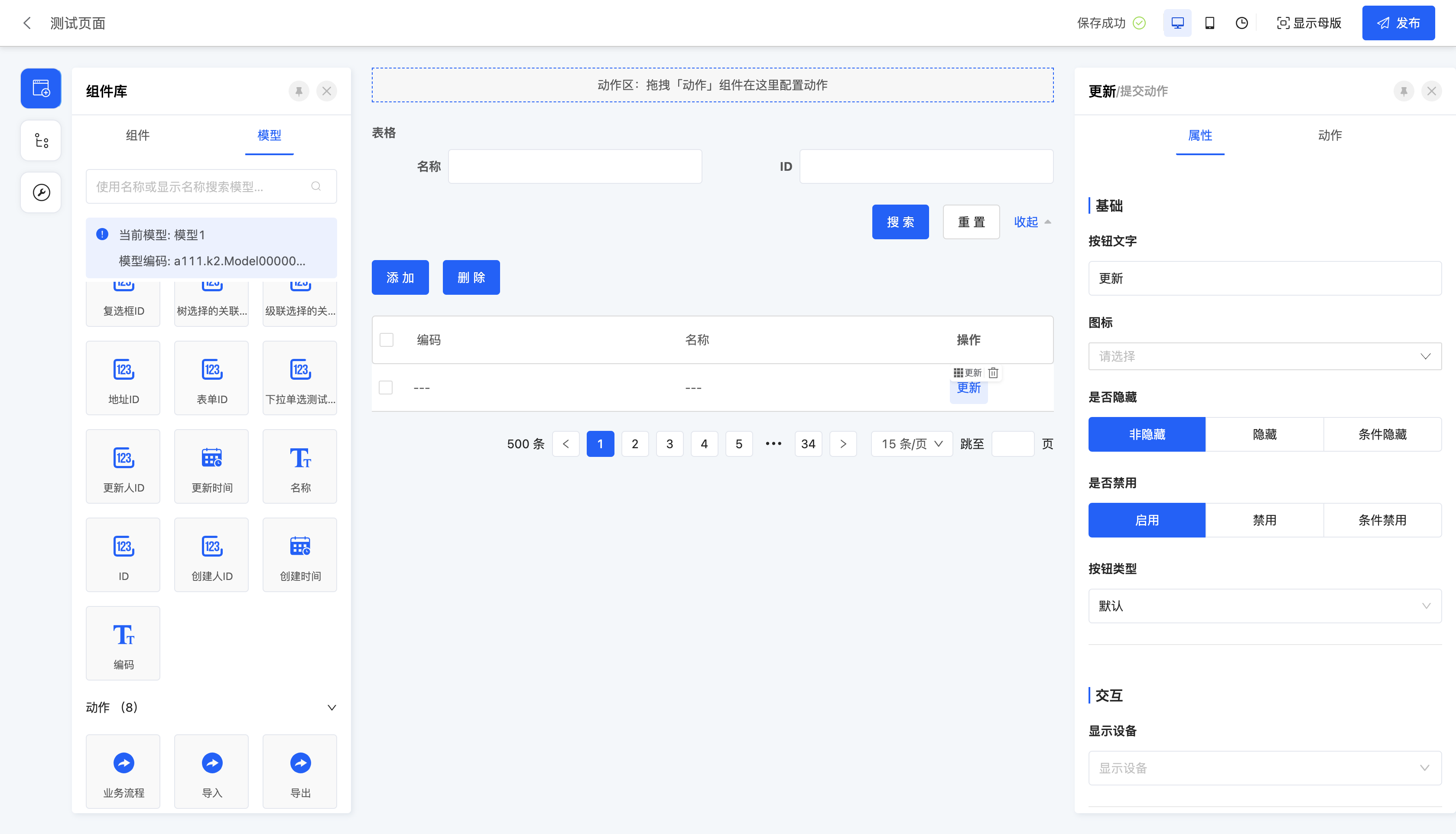
Task: Pin the 组件库 panel
Action: point(298,91)
